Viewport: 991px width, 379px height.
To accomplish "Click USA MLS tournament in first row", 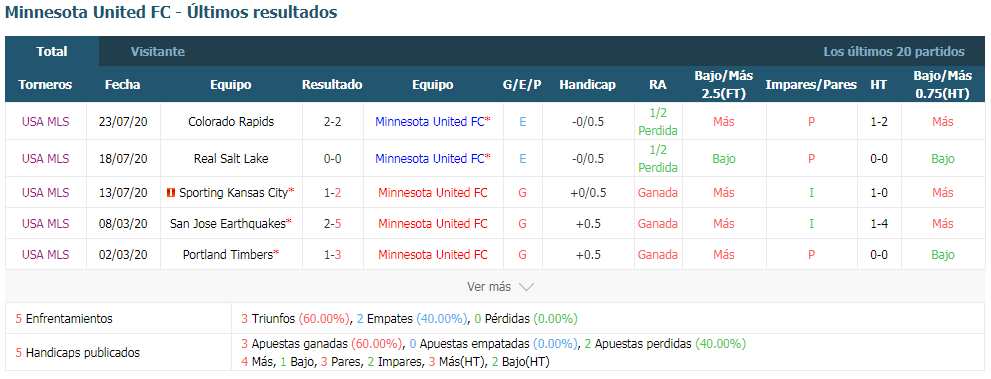I will pos(46,122).
